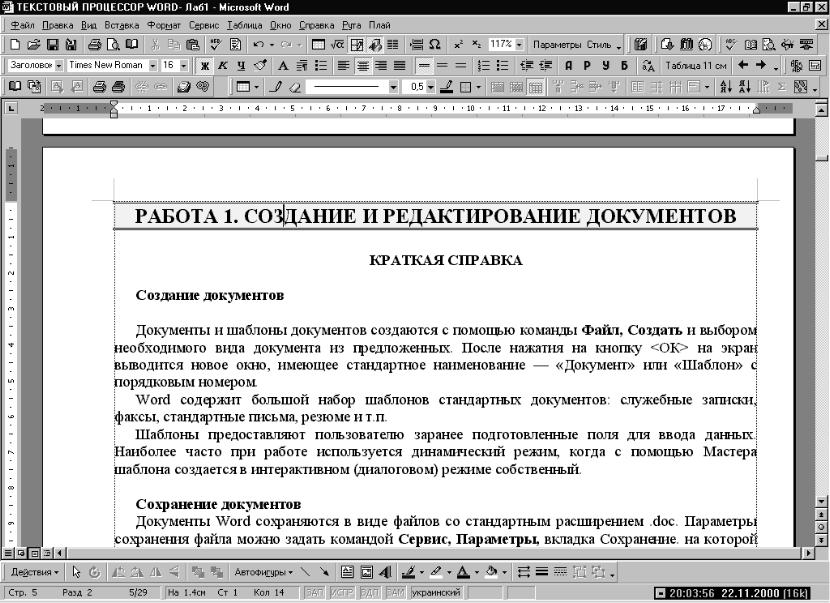Viewport: 830px width, 603px height.
Task: Insert a symbol with Omega icon
Action: (x=435, y=44)
